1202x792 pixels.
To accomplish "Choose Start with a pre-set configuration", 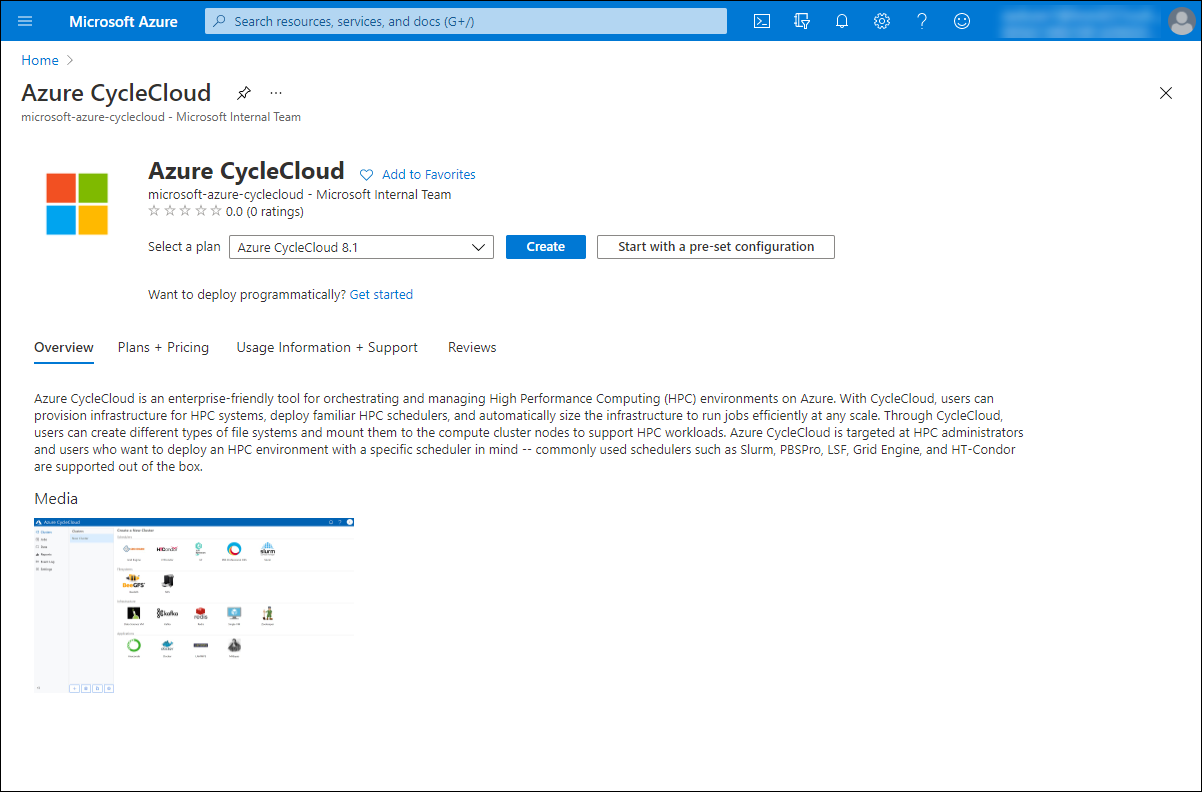I will point(715,246).
